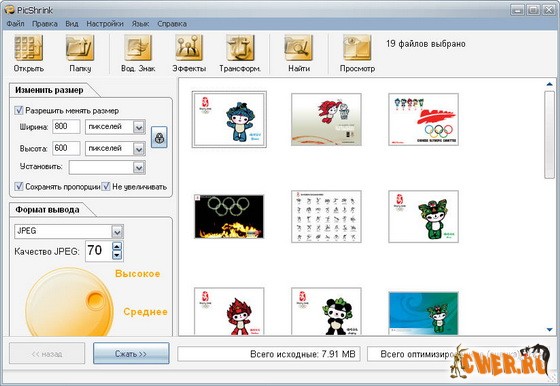Toggle Разрешить менять размер checkbox
The width and height of the screenshot is (560, 386).
(x=19, y=110)
